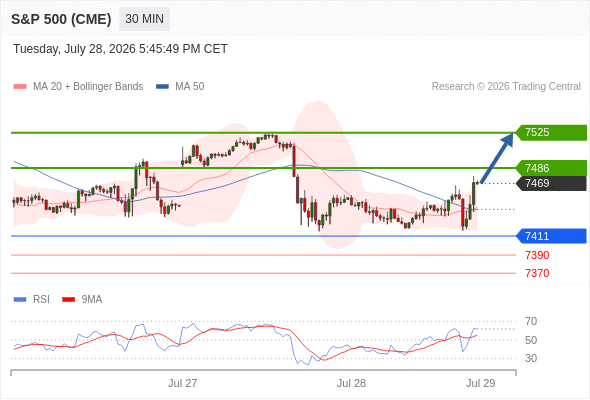Screen dimensions: 590x400
Task: Select the Jul 28 date axis label
Action: 351,383
